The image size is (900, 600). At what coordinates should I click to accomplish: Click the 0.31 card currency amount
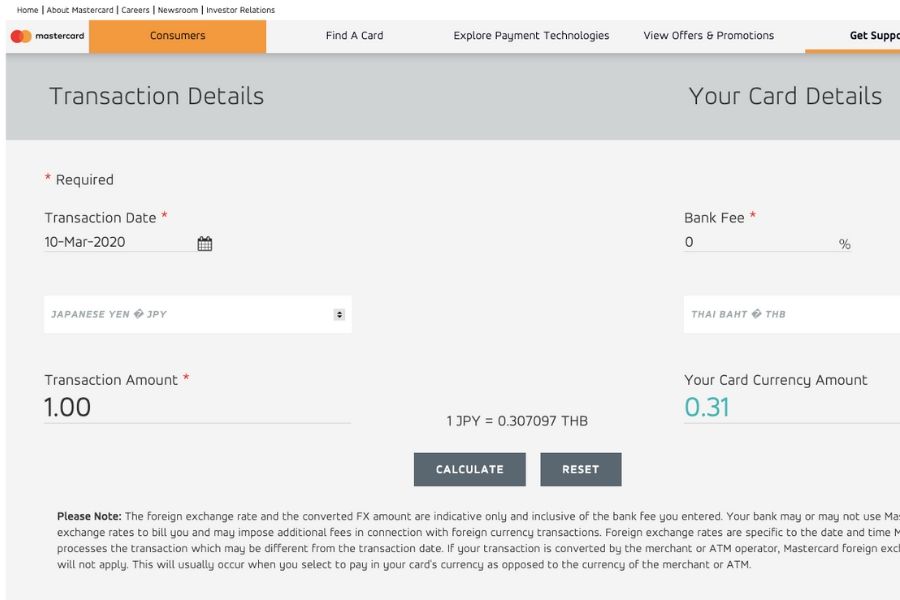pos(707,408)
